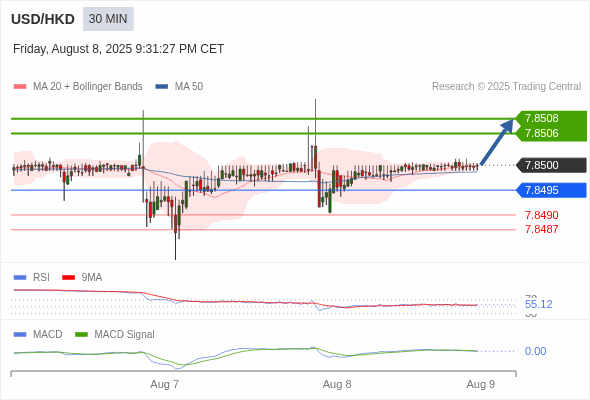Click the RSI legend label

pos(41,277)
